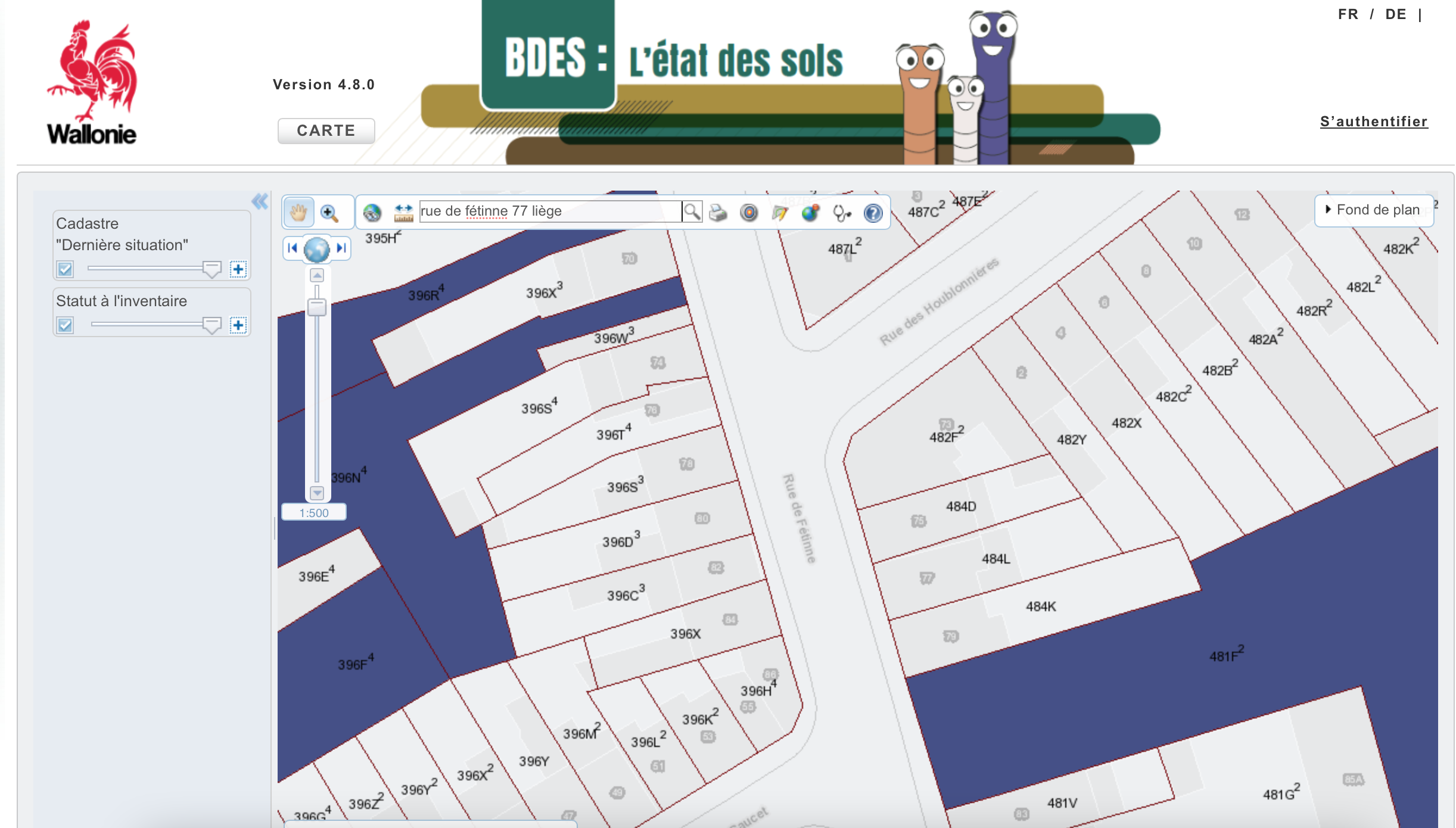Screen dimensions: 1456x828
Task: Open the CARTE tab
Action: 326,130
